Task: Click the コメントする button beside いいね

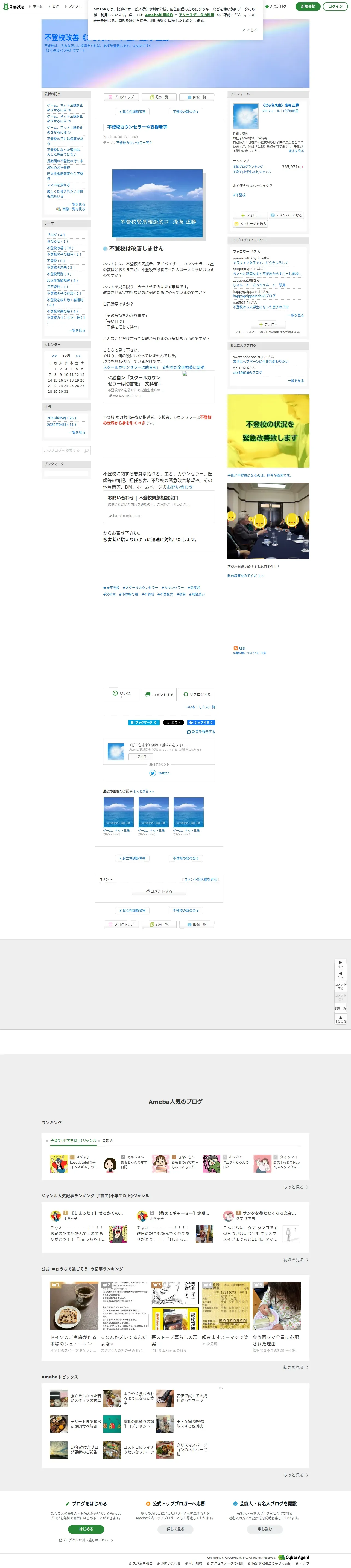Action: pyautogui.click(x=159, y=695)
